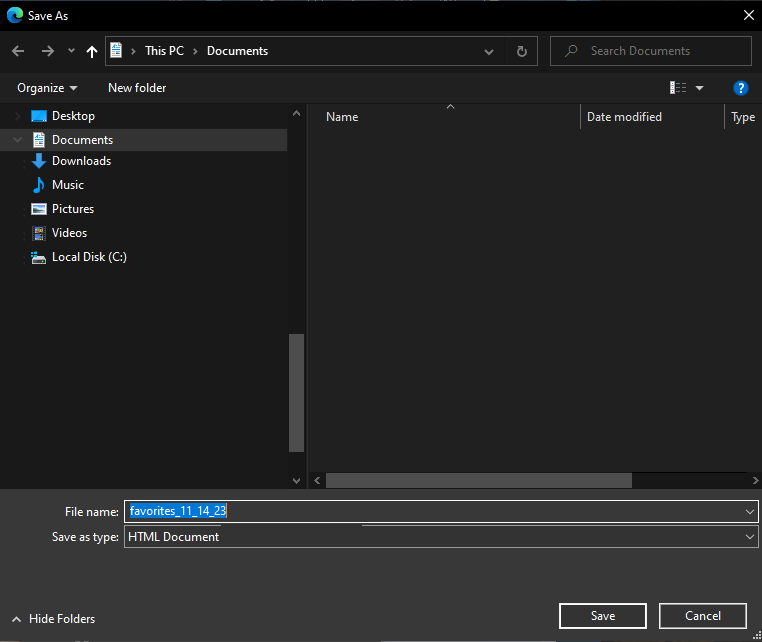Click file list horizontal scrollbar thumb
The width and height of the screenshot is (762, 642).
479,480
